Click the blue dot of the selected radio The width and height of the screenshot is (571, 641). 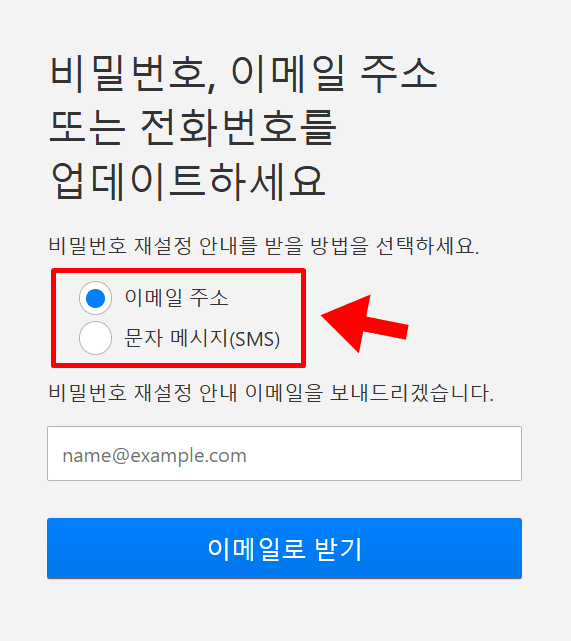click(x=95, y=298)
